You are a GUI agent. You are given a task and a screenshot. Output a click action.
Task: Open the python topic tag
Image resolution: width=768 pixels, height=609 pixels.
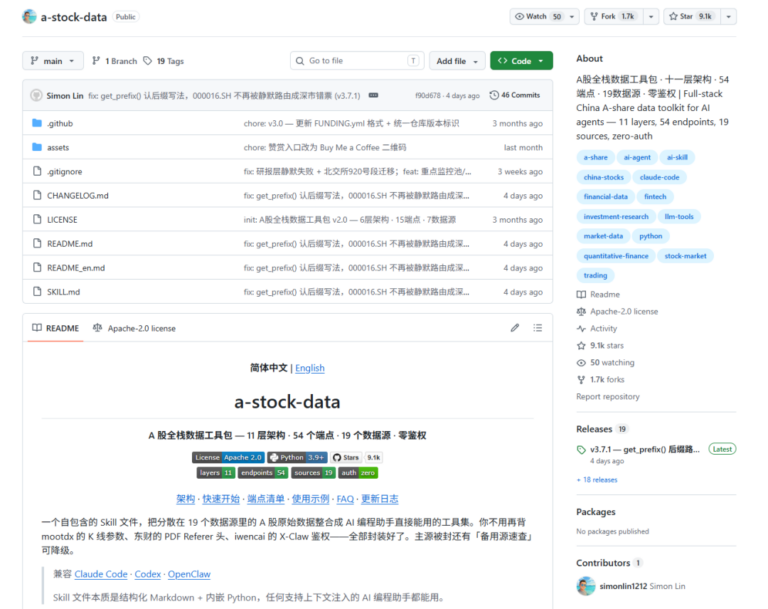coord(650,236)
